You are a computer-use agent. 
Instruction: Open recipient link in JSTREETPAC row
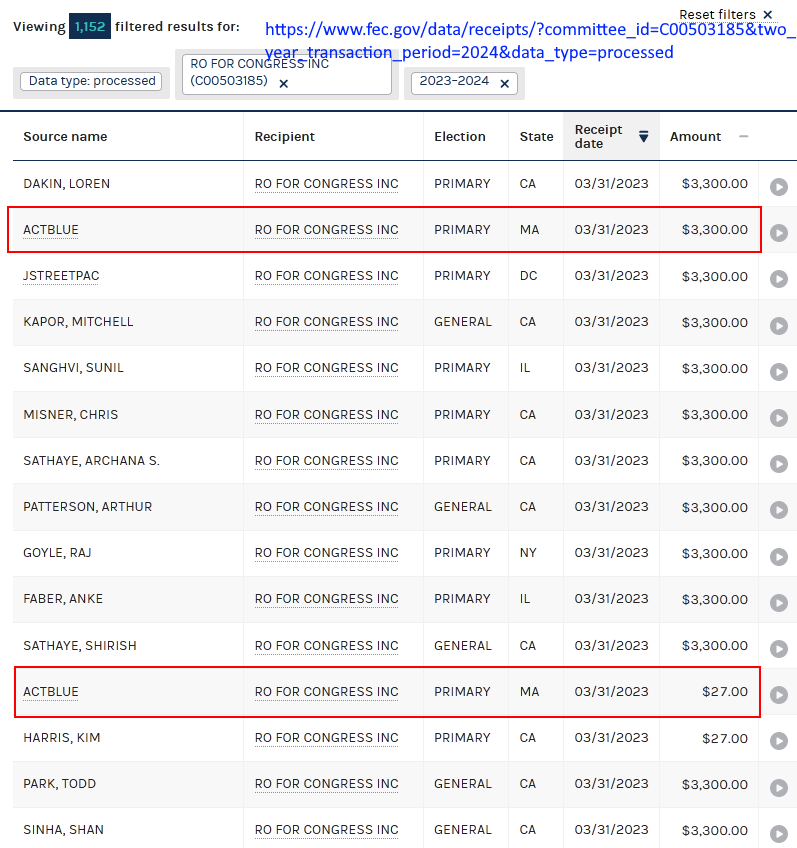click(x=327, y=276)
